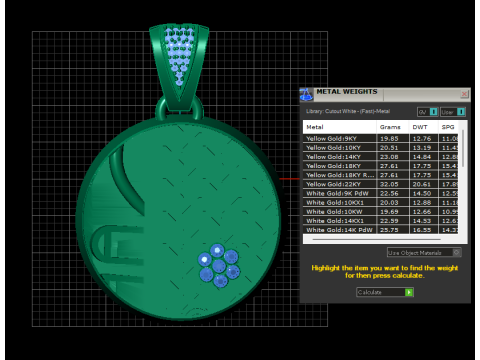Click the horizontal scrollbar under metals table
The image size is (480, 360).
(x=377, y=239)
